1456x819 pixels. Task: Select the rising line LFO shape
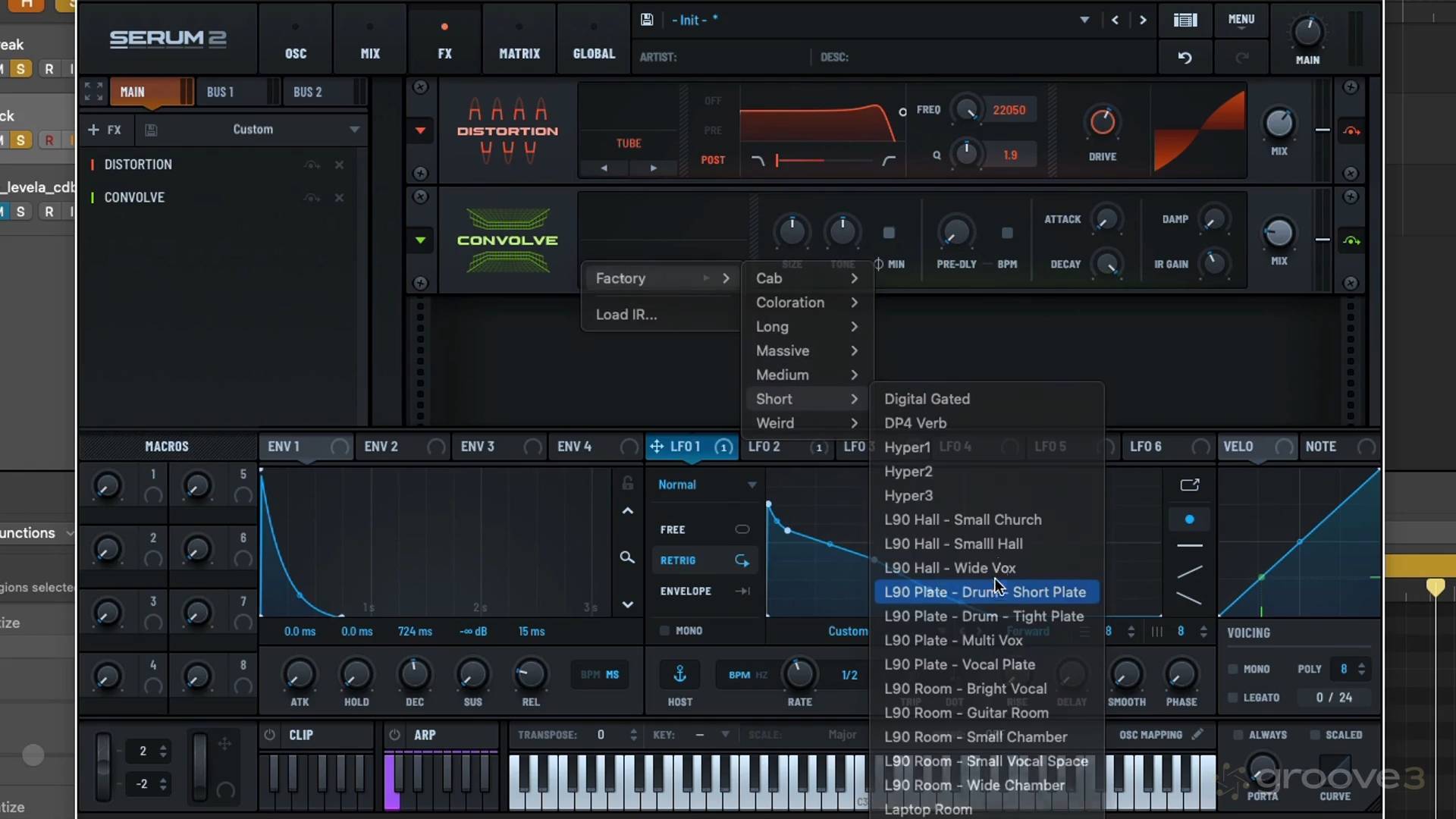pyautogui.click(x=1189, y=571)
